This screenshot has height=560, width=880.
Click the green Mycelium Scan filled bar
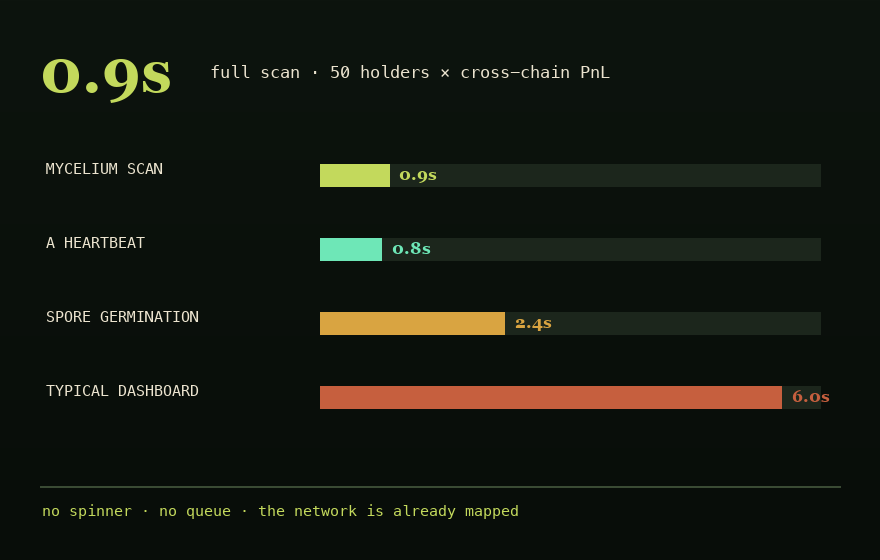click(x=355, y=176)
